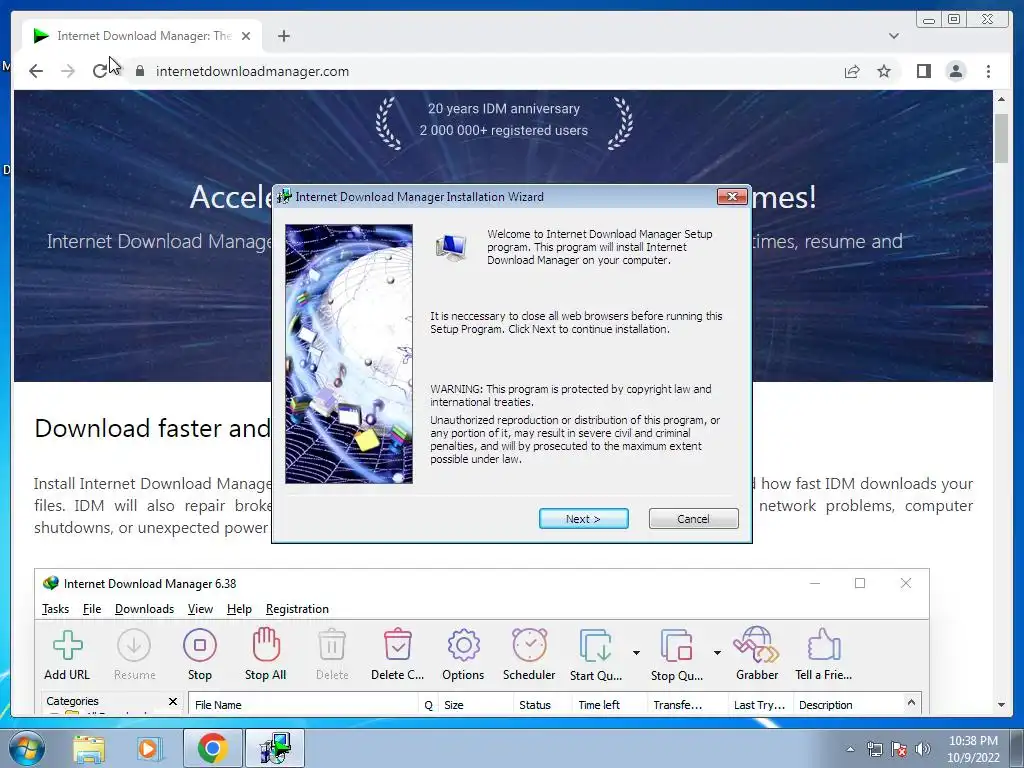Sort by Size column header
The width and height of the screenshot is (1024, 768).
(476, 705)
